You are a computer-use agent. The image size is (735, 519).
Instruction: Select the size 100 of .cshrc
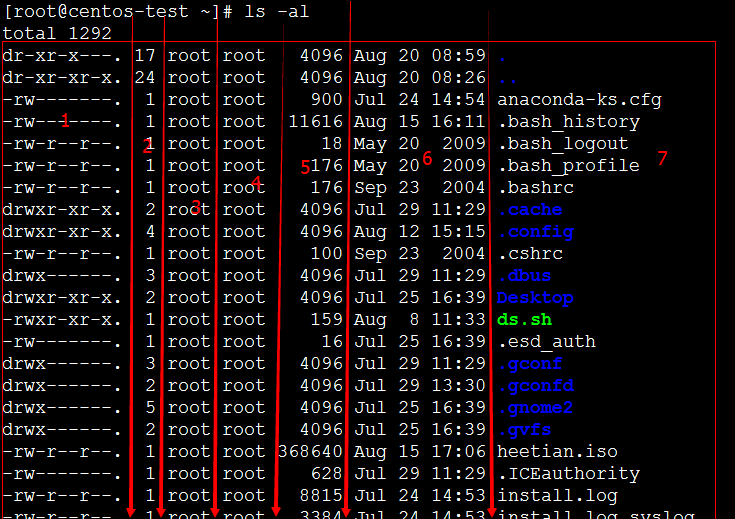(x=327, y=254)
